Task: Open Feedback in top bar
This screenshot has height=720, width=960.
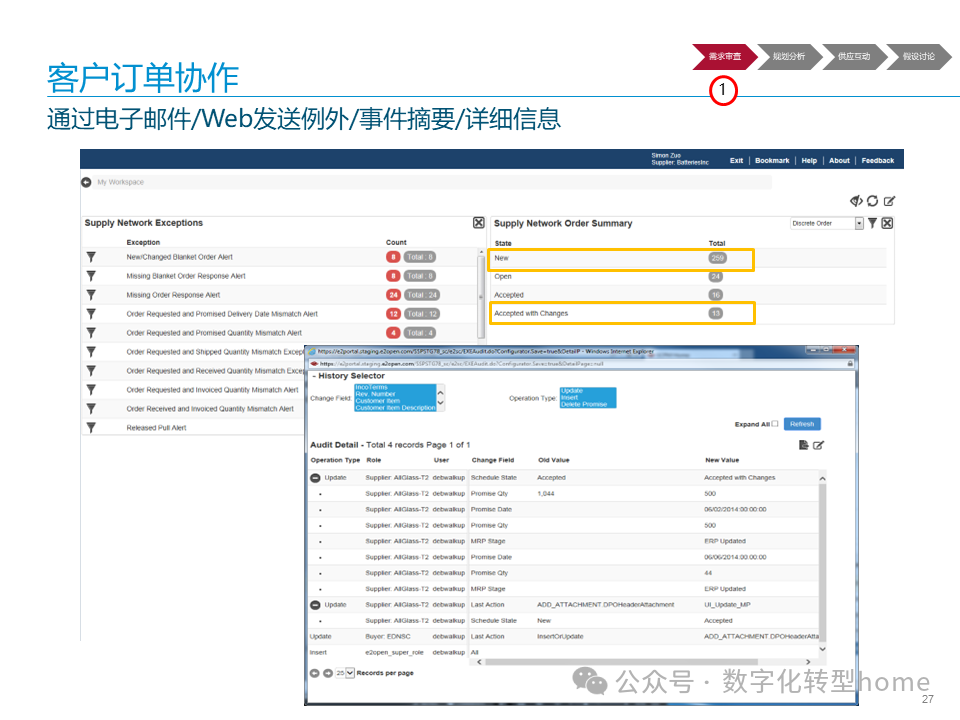Action: (877, 160)
